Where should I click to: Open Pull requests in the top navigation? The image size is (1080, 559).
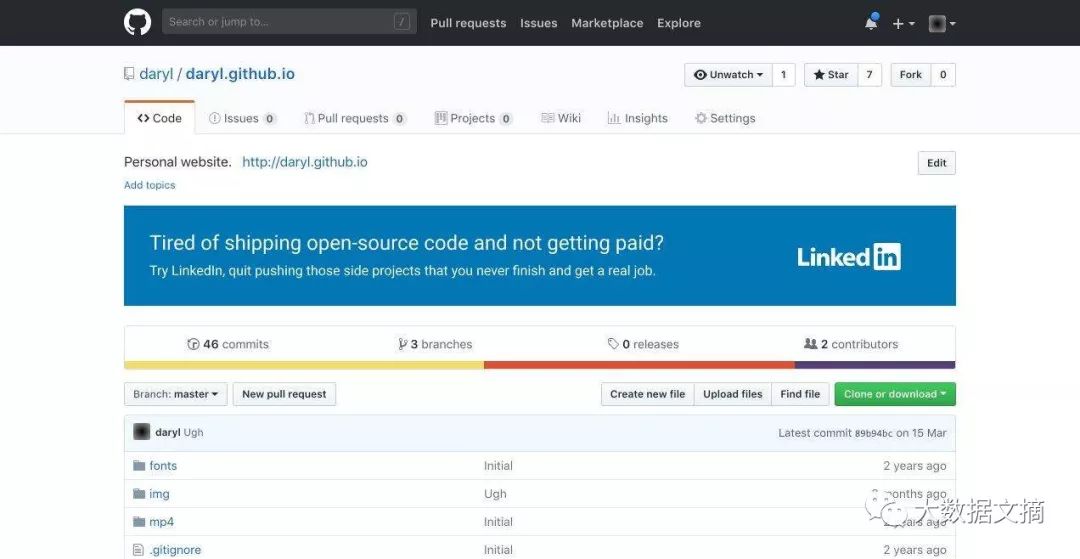tap(468, 23)
